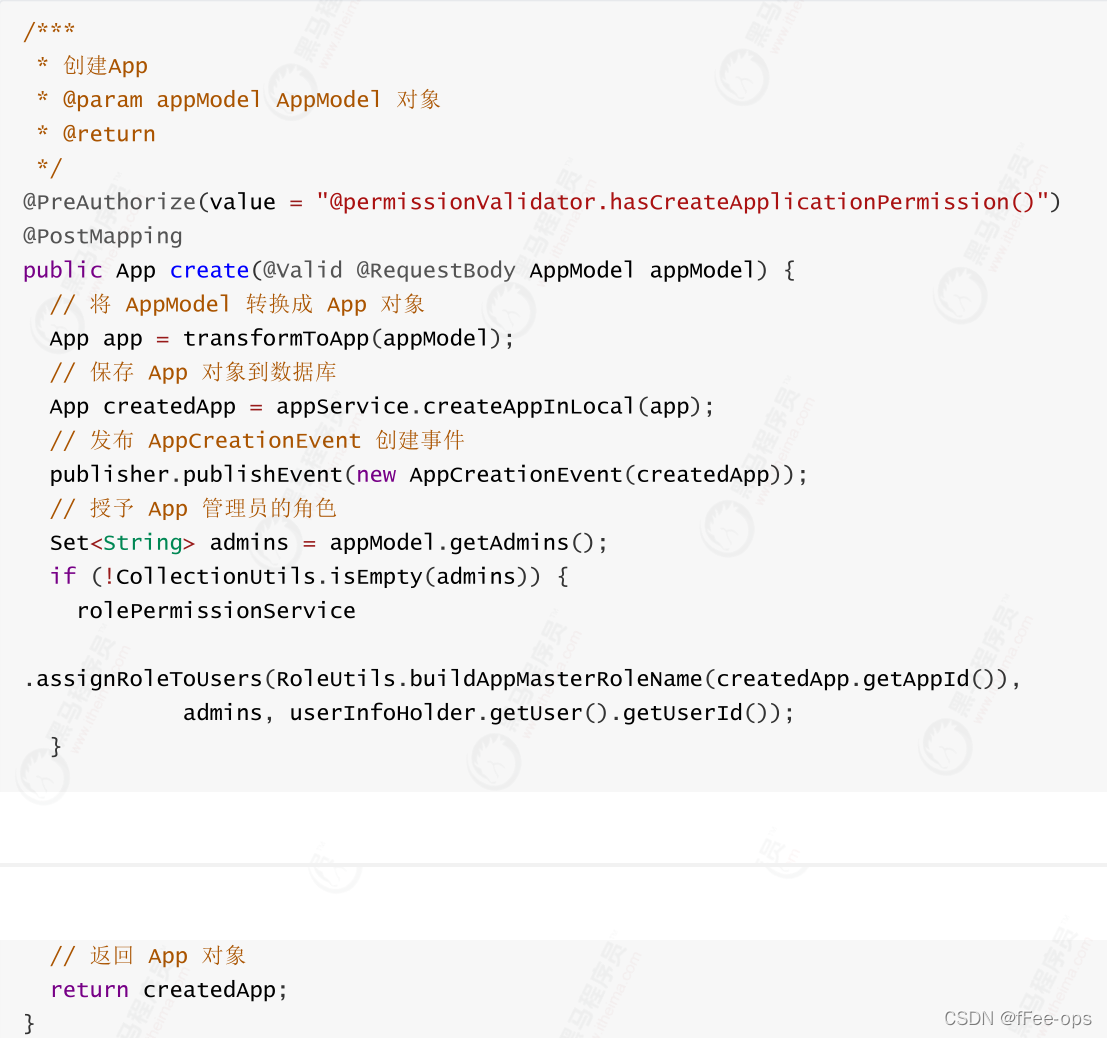Click the '@return' javadoc tag
Screen dimensions: 1107x1038
[x=109, y=133]
